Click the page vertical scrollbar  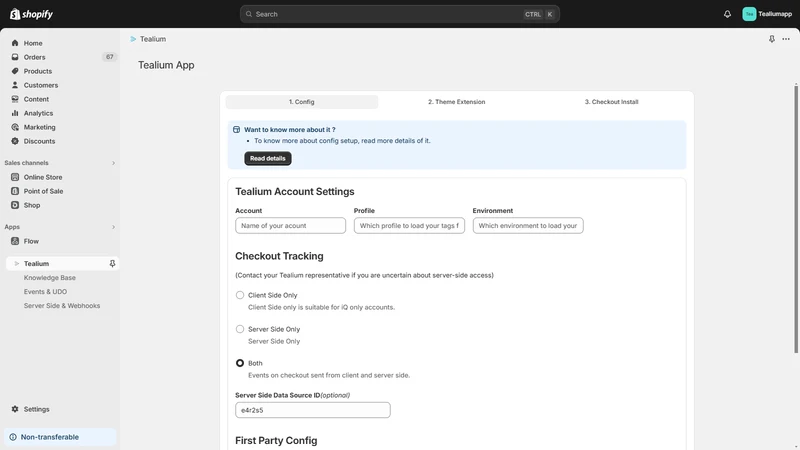[796, 219]
